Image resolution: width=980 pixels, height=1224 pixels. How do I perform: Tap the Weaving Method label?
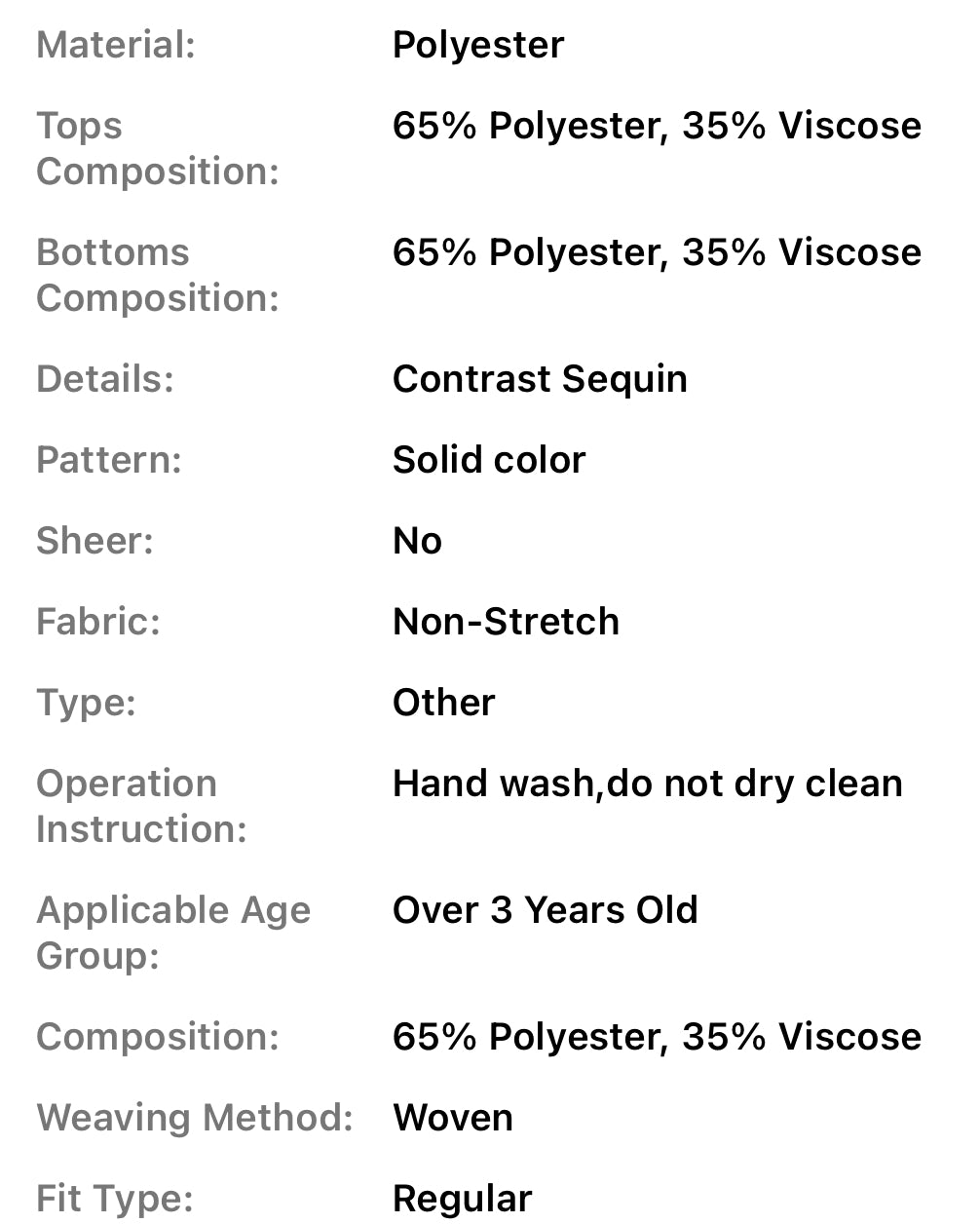click(x=194, y=1118)
